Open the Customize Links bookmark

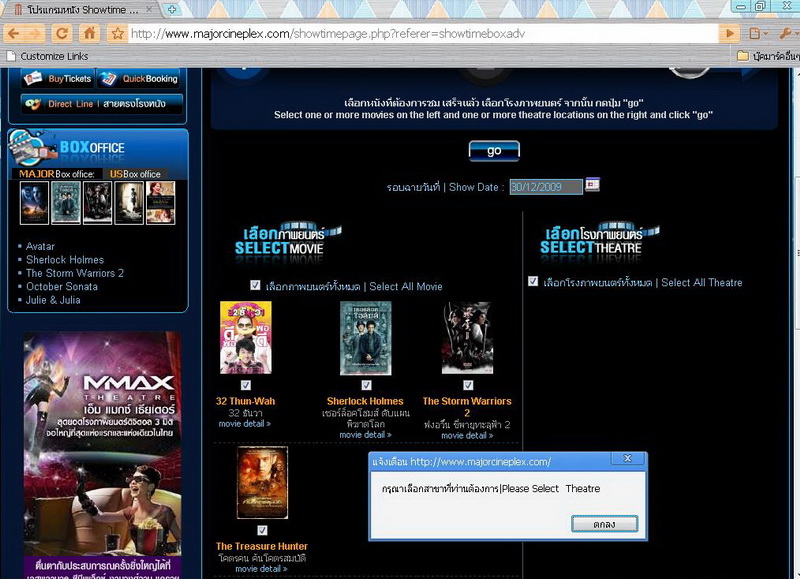[47, 56]
